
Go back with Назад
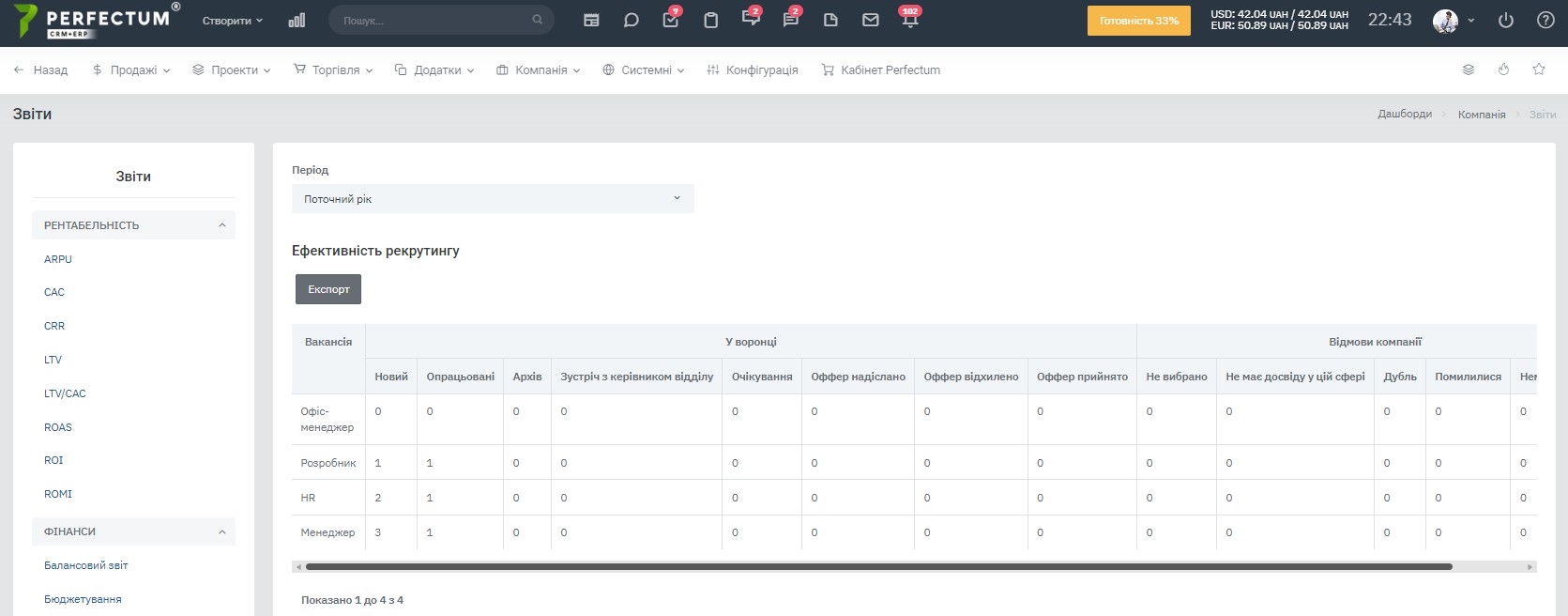[40, 69]
